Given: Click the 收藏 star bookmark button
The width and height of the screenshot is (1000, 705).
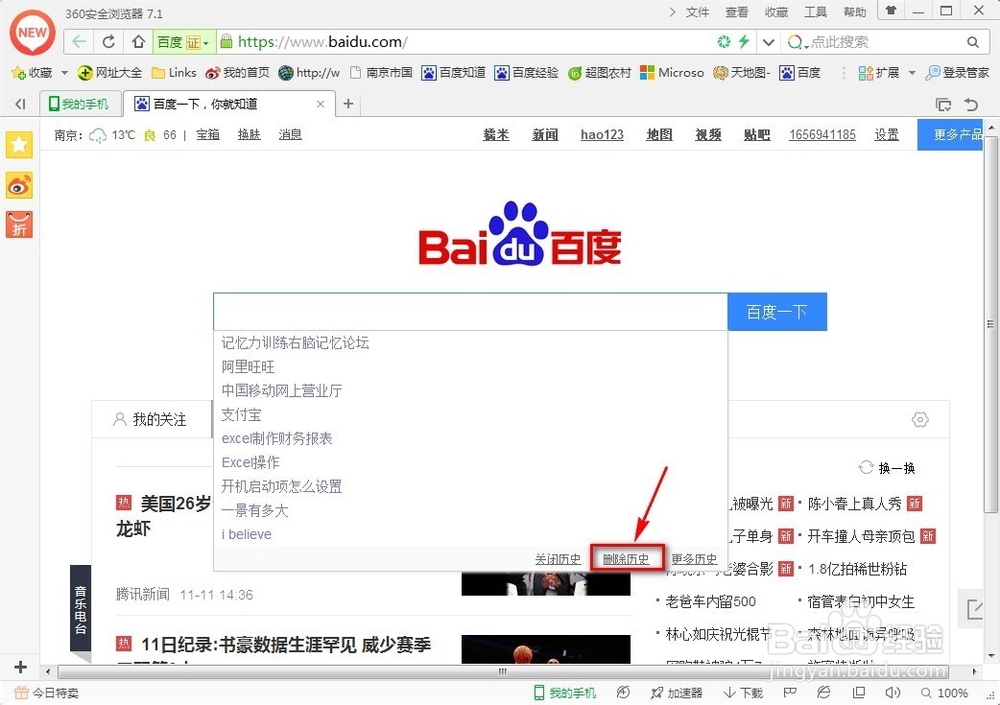Looking at the screenshot, I should (32, 73).
